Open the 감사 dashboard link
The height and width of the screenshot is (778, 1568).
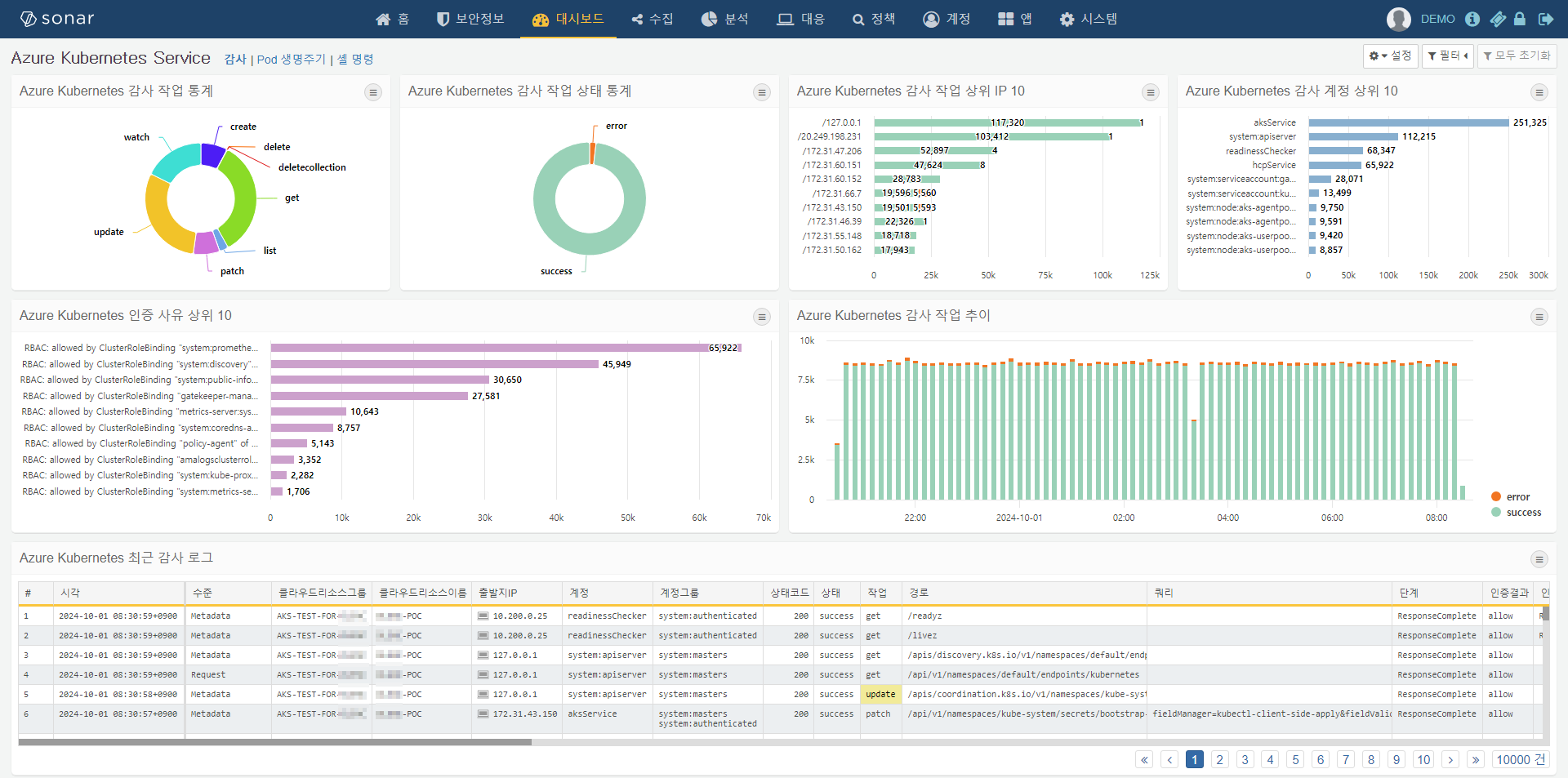point(235,60)
